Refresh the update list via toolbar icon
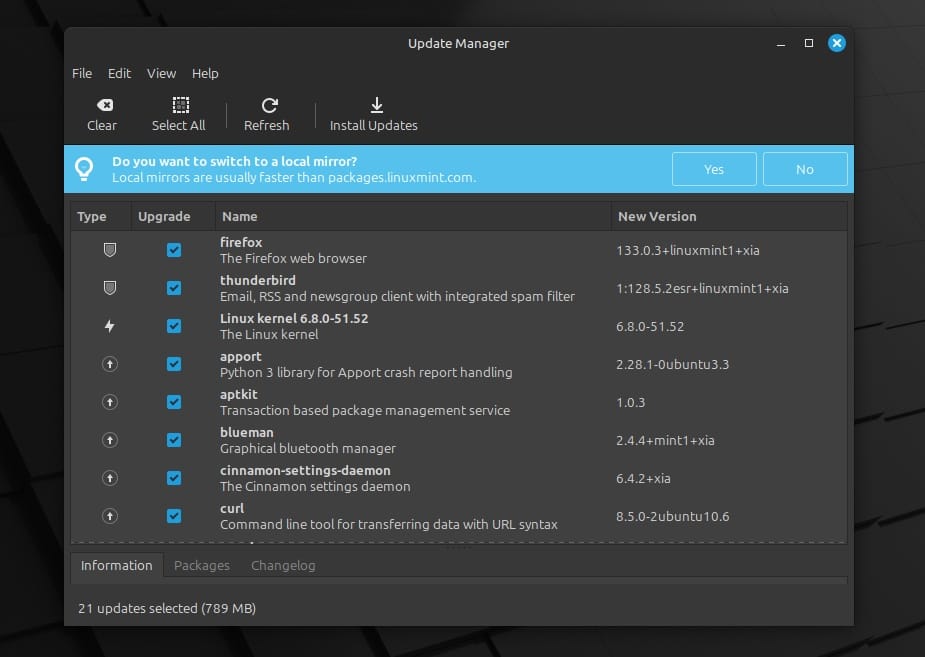This screenshot has height=657, width=925. (268, 104)
